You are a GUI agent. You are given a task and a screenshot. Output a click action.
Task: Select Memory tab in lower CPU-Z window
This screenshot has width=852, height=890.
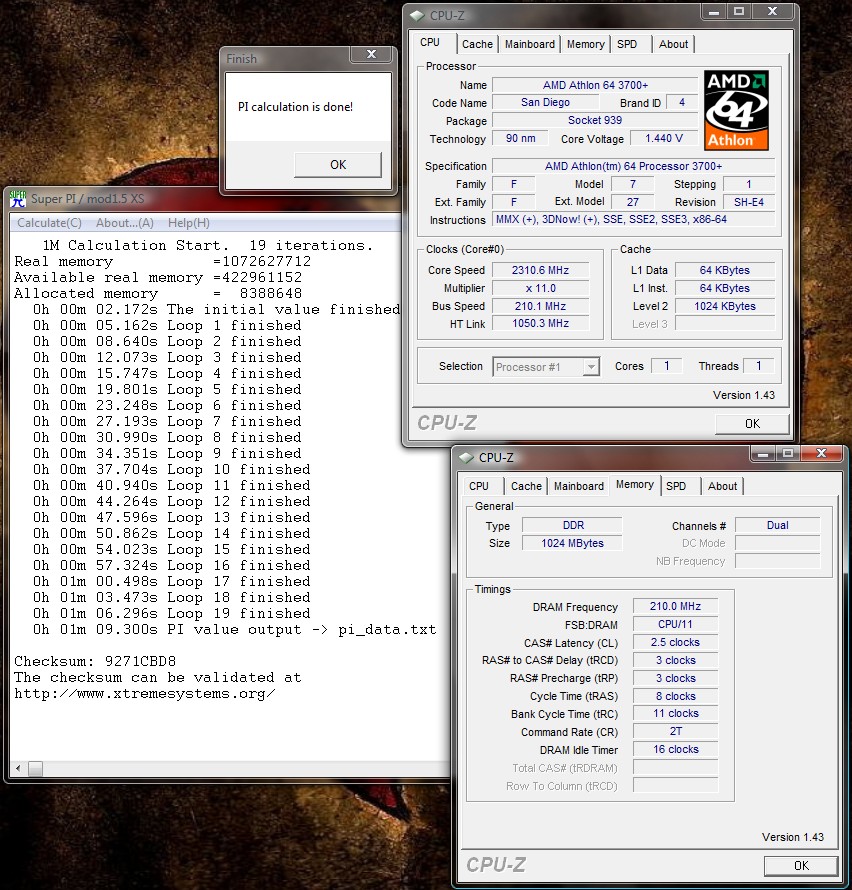tap(635, 484)
